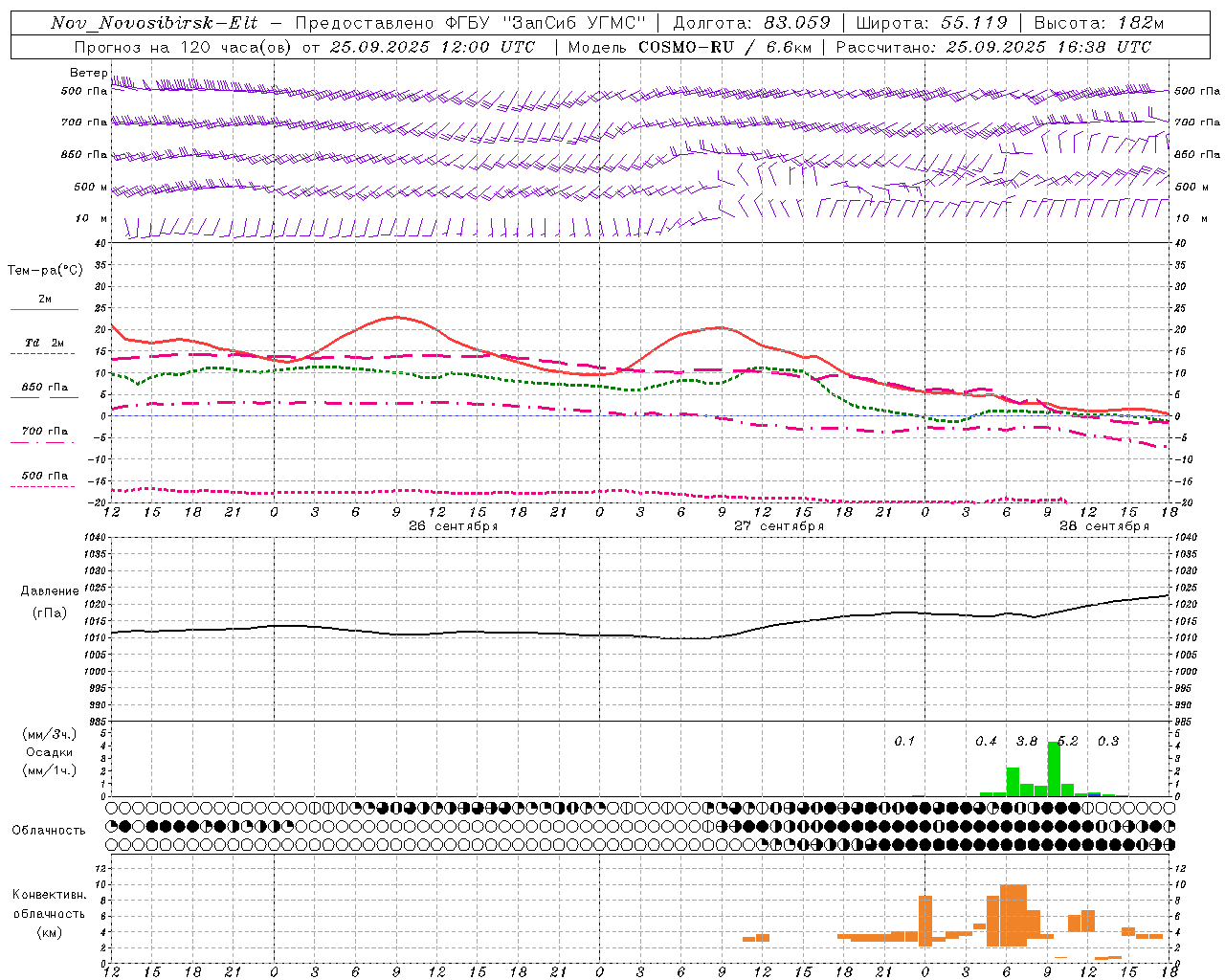Click the model name COSMO-RU
This screenshot has height=980, width=1225.
coord(686,47)
